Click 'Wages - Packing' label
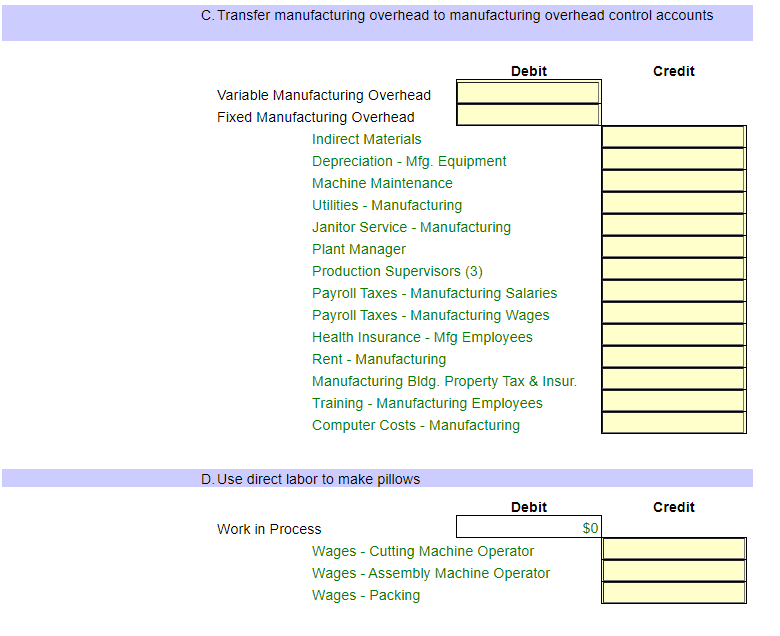Viewport: 780px width, 636px height. point(366,595)
